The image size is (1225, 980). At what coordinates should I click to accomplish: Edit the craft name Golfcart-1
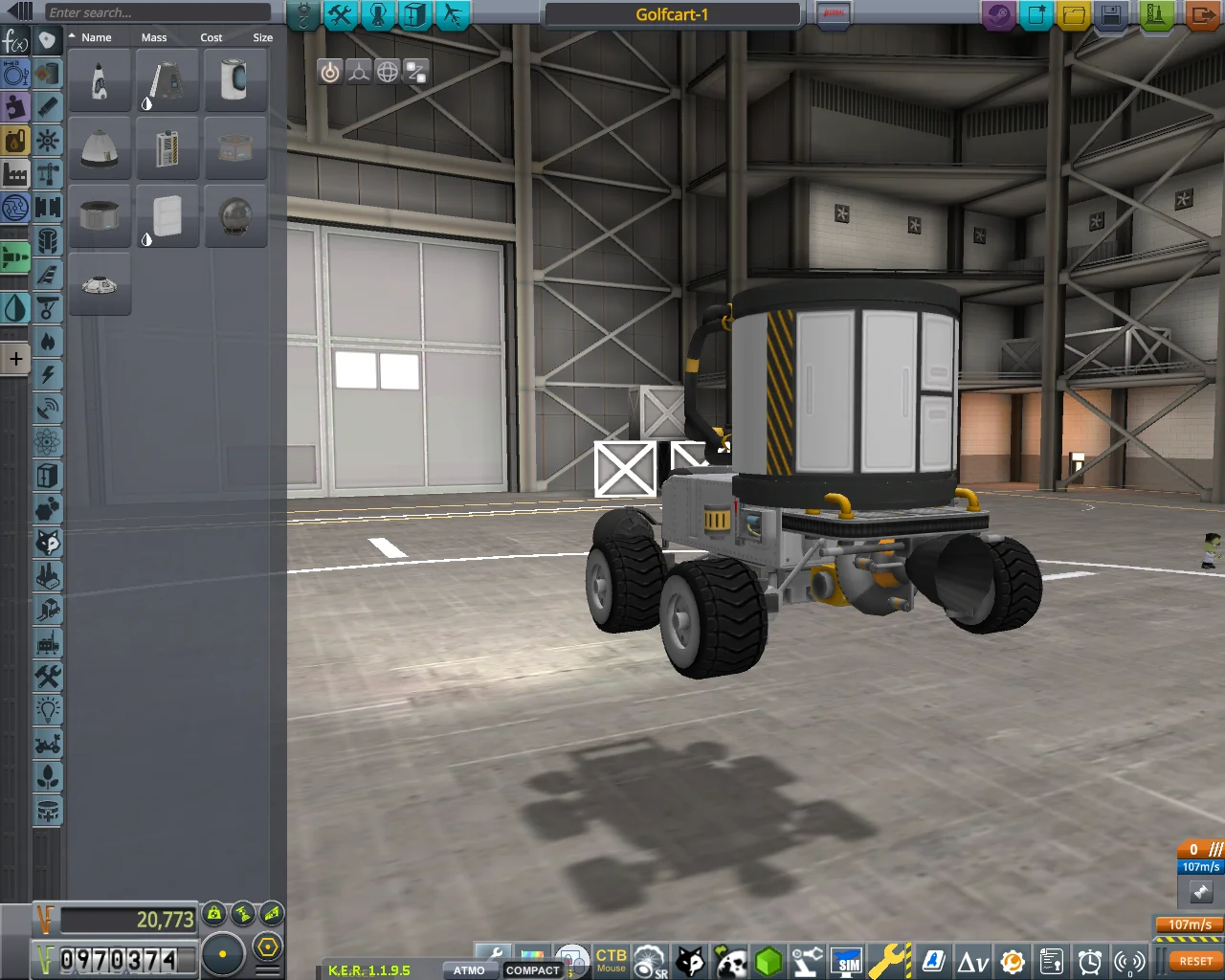tap(672, 14)
